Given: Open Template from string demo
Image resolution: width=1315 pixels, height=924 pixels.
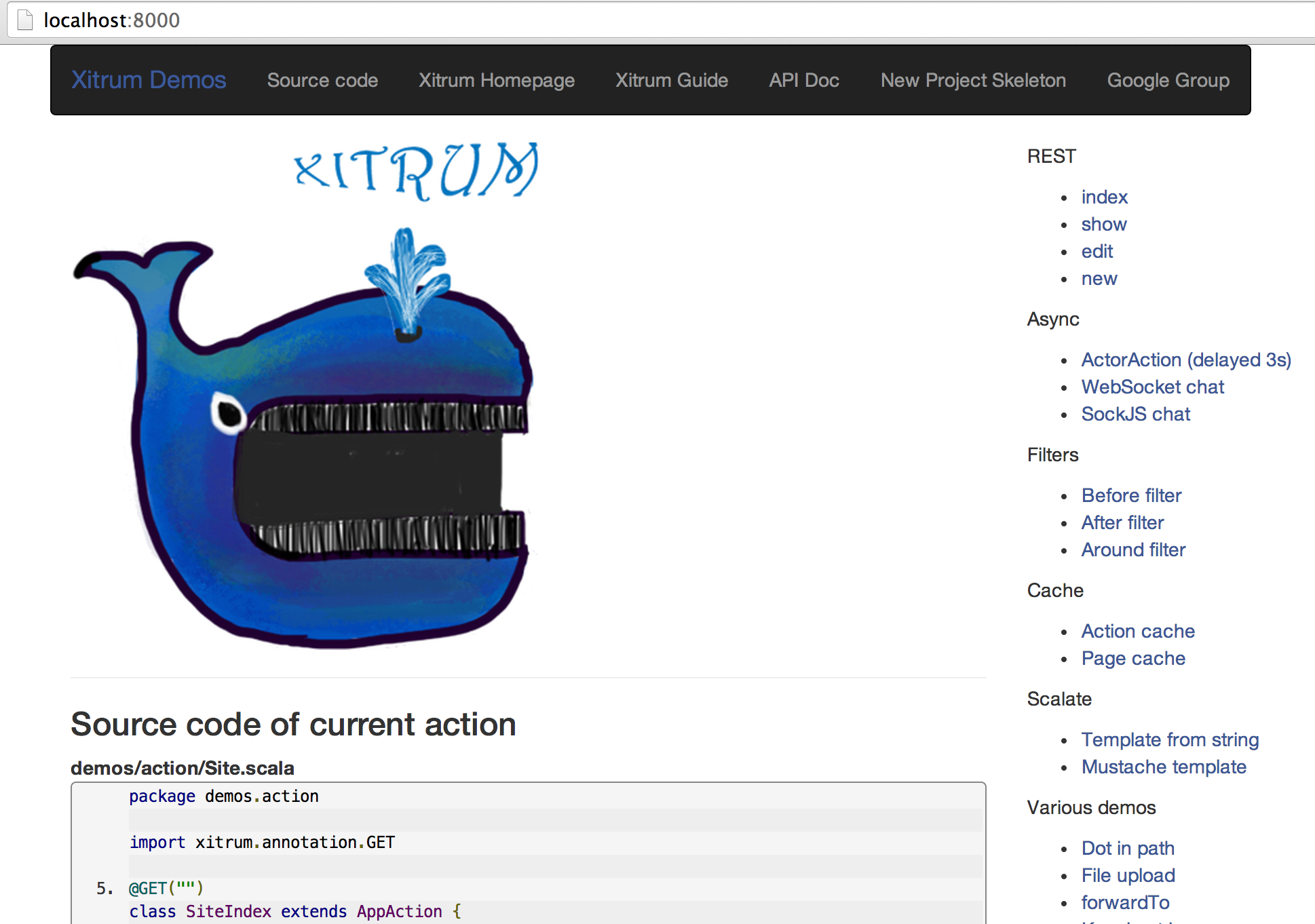Looking at the screenshot, I should click(x=1170, y=739).
